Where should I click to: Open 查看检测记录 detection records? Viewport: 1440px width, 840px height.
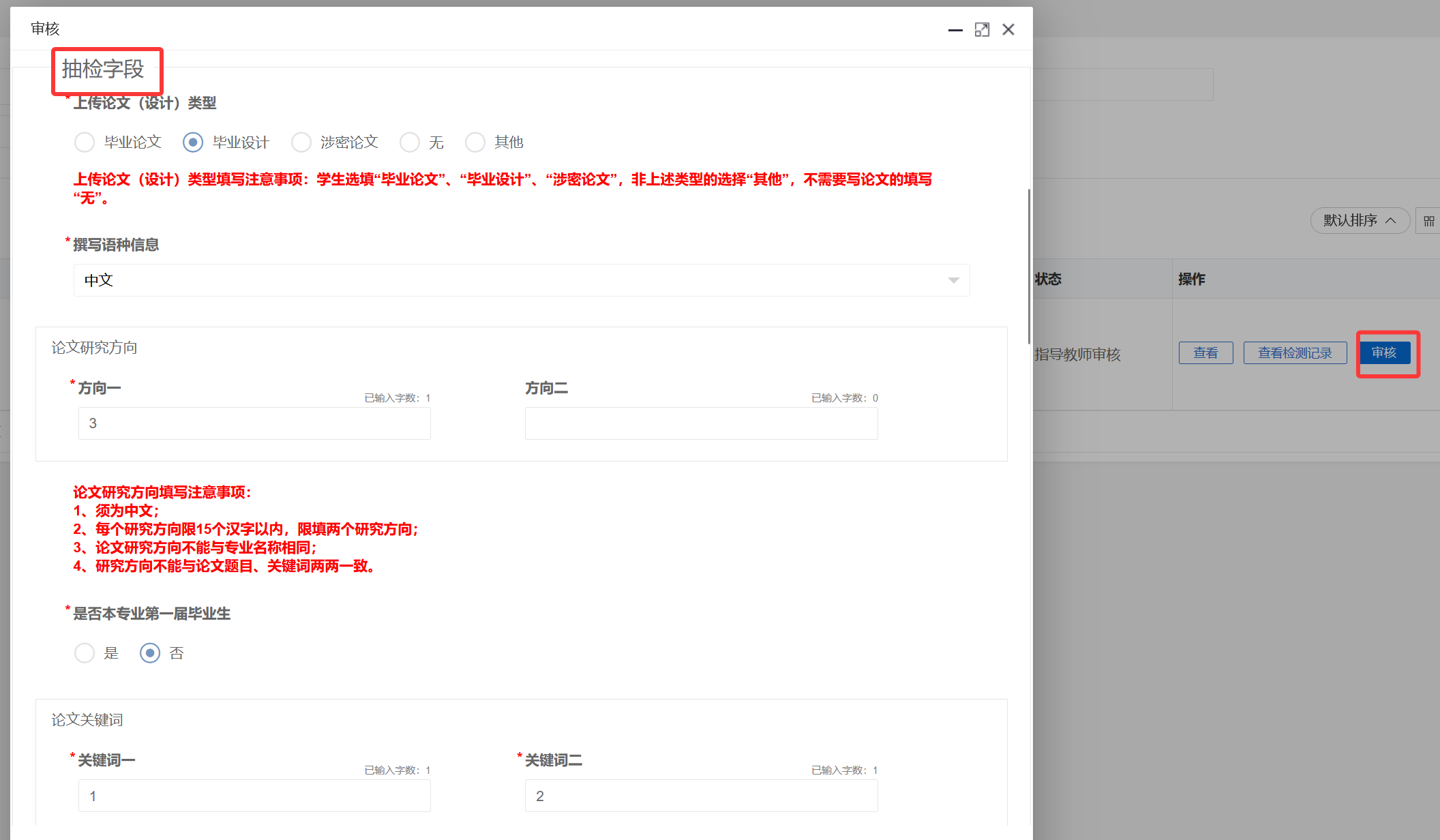click(1295, 353)
